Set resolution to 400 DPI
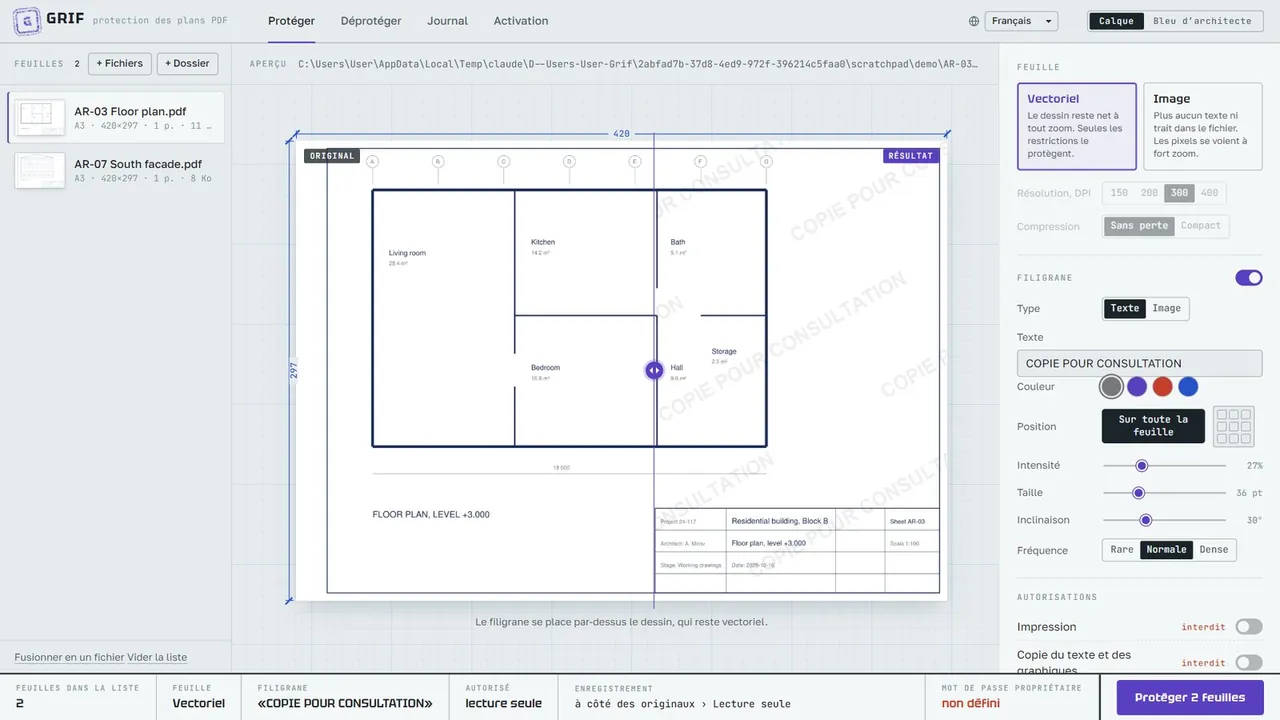1280x720 pixels. pos(1210,193)
